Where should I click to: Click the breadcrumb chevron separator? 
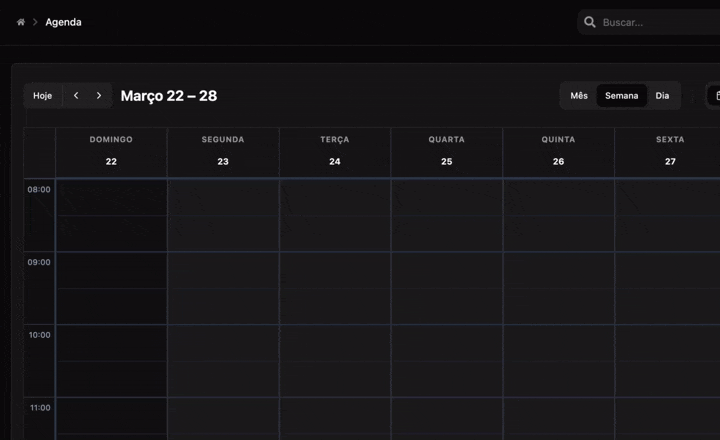[35, 22]
